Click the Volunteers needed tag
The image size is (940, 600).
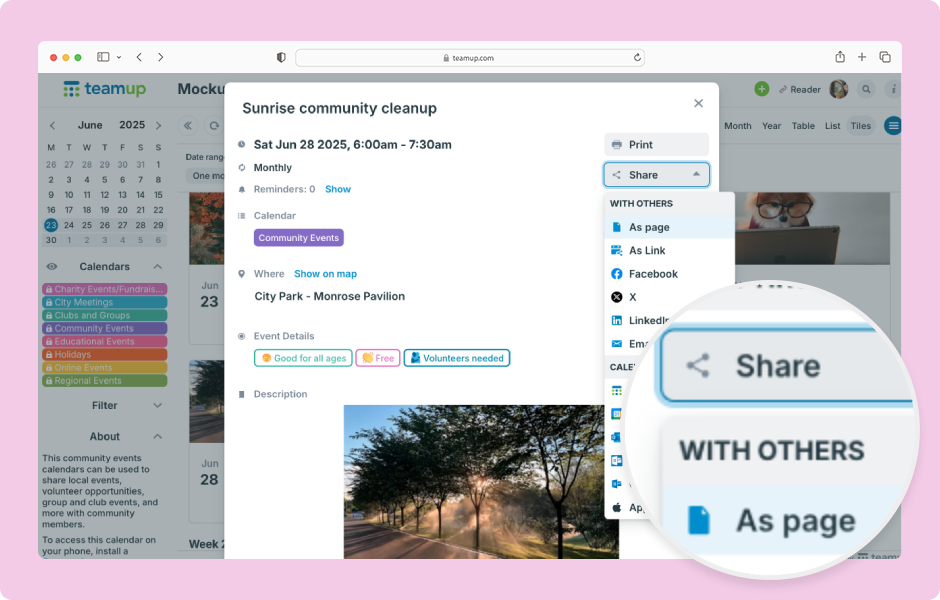click(x=457, y=358)
